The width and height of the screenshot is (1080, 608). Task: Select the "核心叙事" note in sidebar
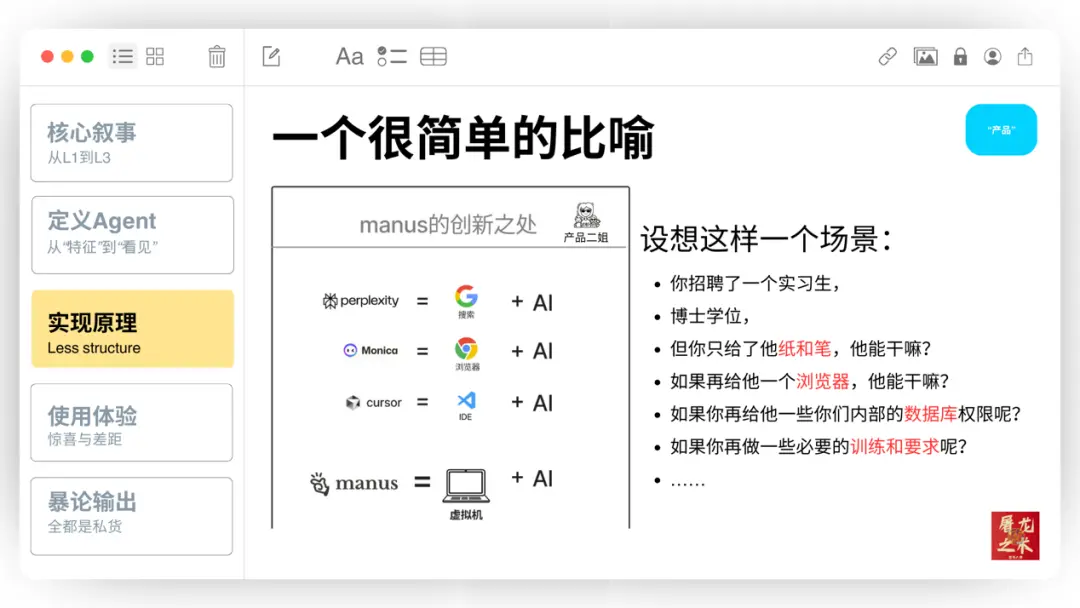coord(131,142)
